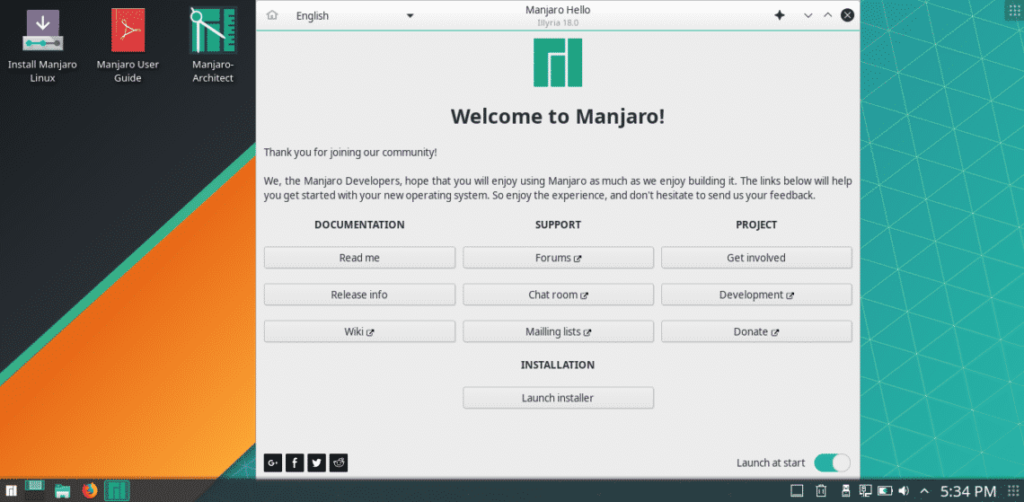1024x502 pixels.
Task: Minimize Manjaro Hello with down chevron
Action: [808, 15]
